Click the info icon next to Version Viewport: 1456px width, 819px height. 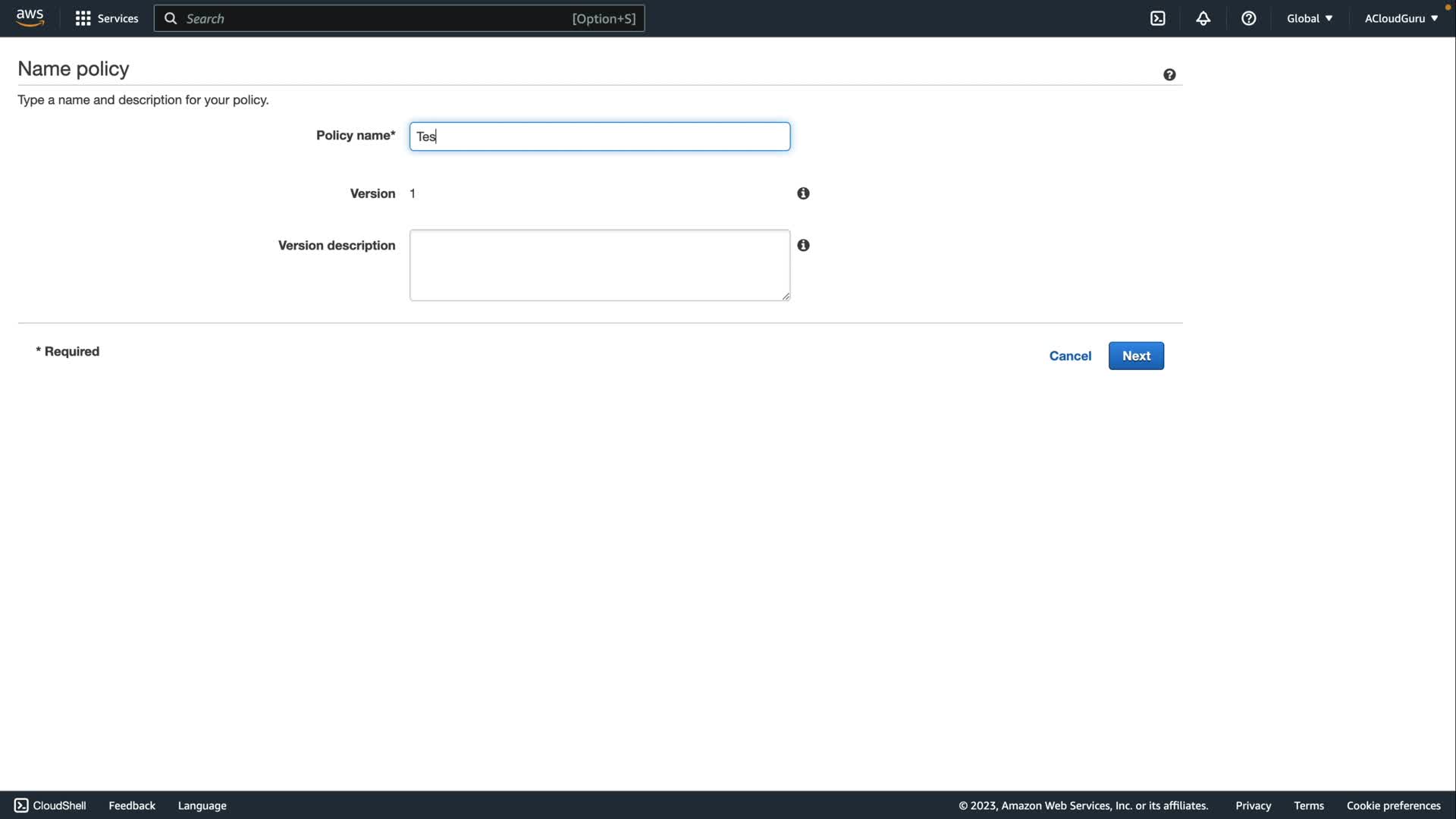coord(803,193)
